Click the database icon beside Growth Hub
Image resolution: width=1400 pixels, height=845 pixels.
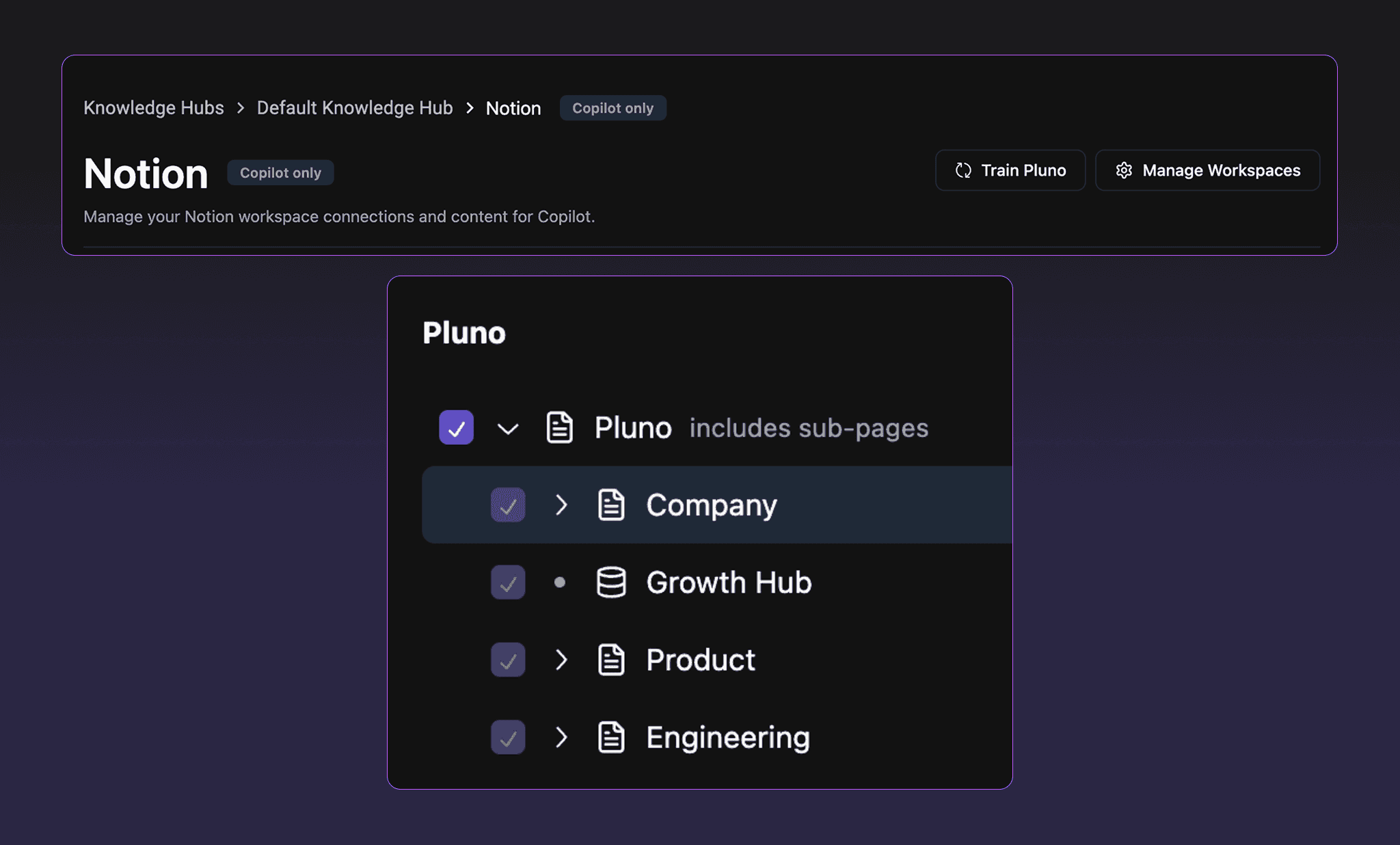click(610, 582)
